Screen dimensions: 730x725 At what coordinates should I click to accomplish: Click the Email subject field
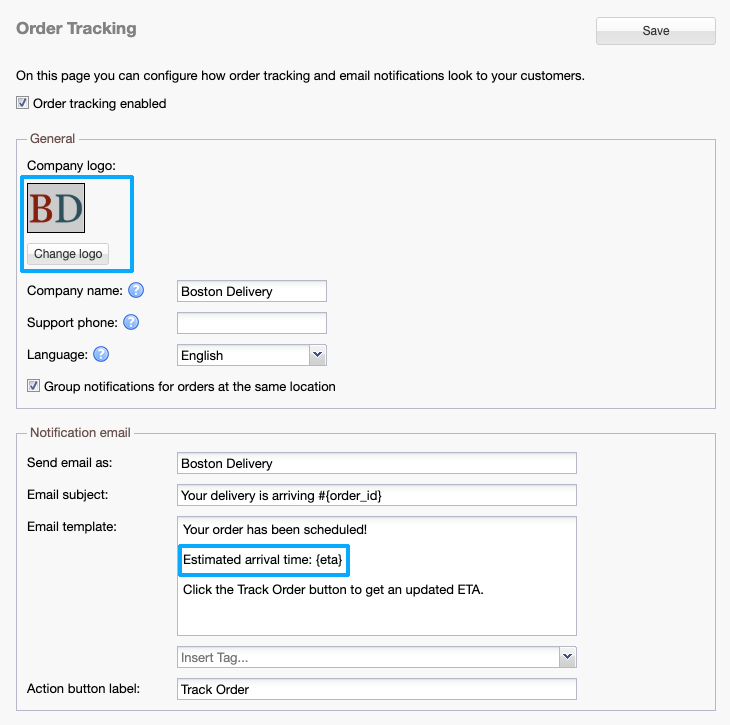tap(377, 495)
